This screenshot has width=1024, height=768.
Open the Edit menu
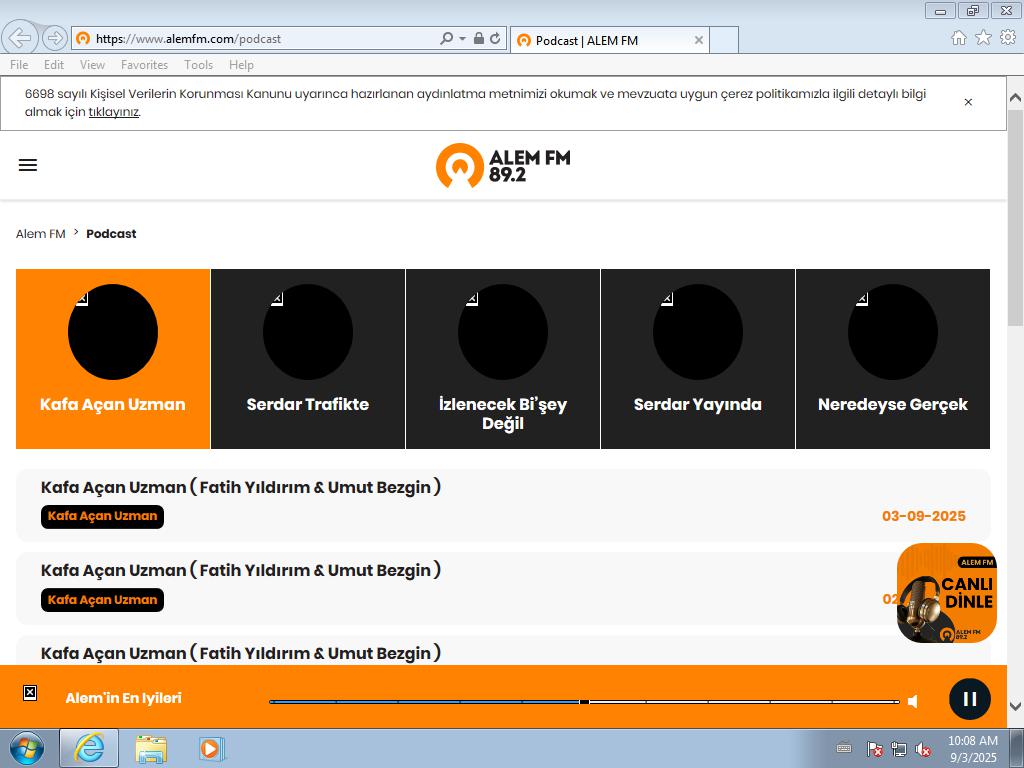click(x=54, y=65)
